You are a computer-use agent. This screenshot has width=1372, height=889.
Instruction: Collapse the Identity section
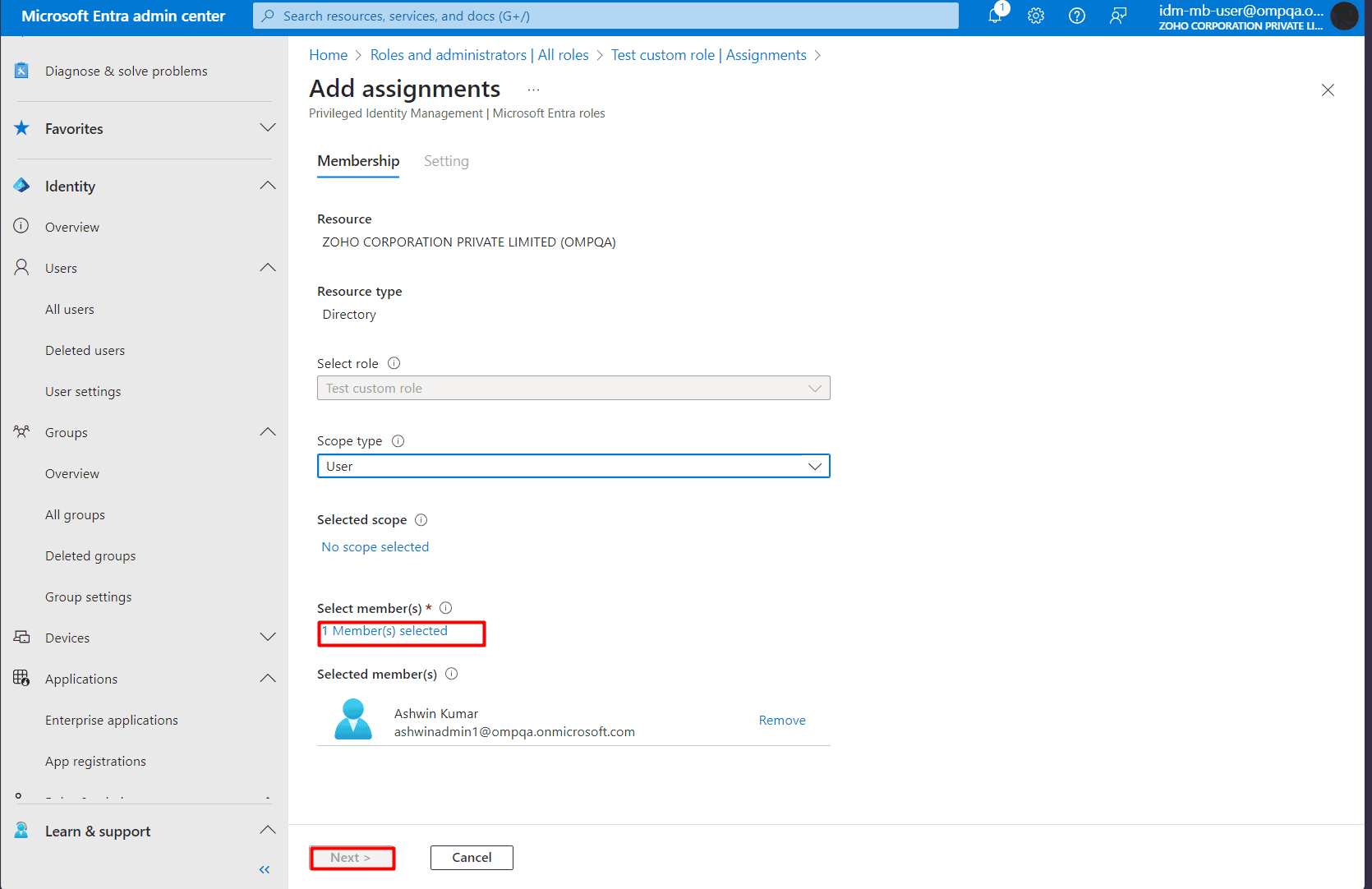click(x=268, y=186)
